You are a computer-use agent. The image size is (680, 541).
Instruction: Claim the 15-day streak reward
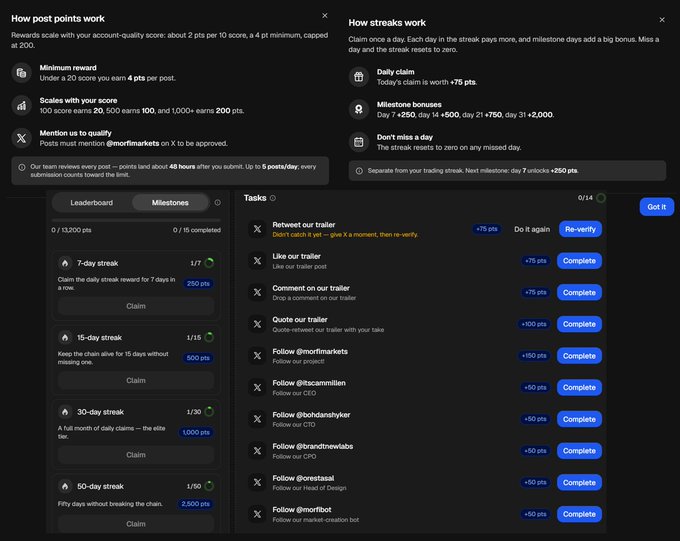point(136,380)
